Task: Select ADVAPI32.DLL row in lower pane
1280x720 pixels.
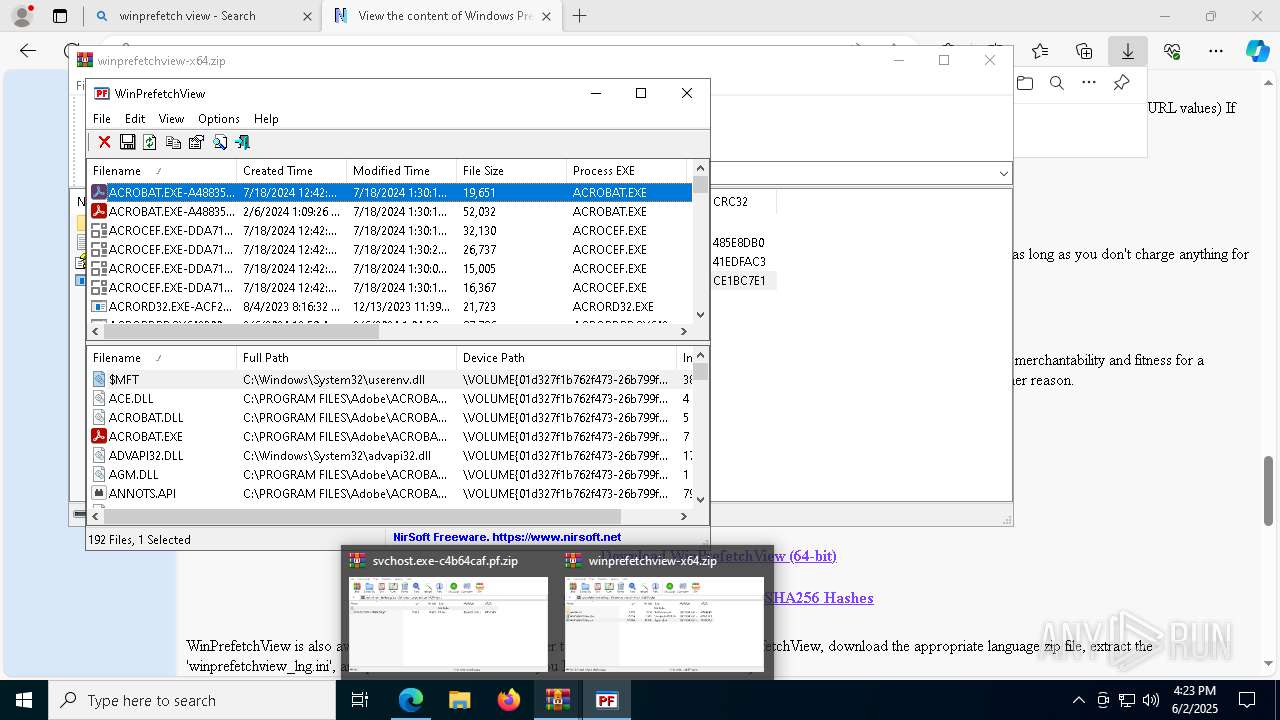Action: pyautogui.click(x=390, y=455)
